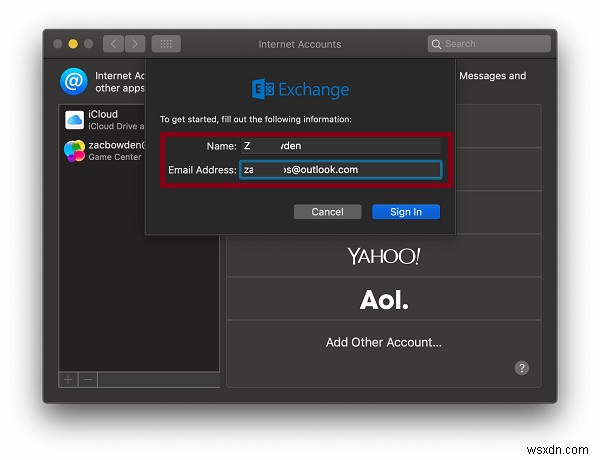This screenshot has width=600, height=460.
Task: Go forward with the right arrow button
Action: (x=135, y=44)
